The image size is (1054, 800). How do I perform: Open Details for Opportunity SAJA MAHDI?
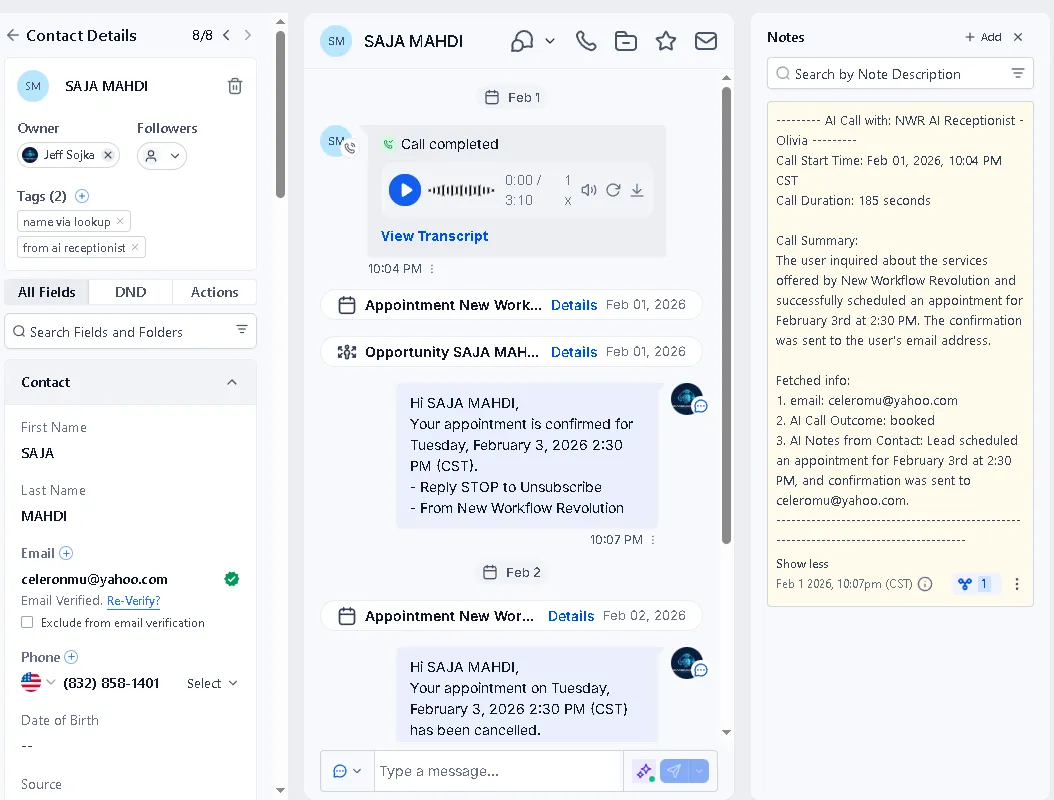pyautogui.click(x=573, y=352)
